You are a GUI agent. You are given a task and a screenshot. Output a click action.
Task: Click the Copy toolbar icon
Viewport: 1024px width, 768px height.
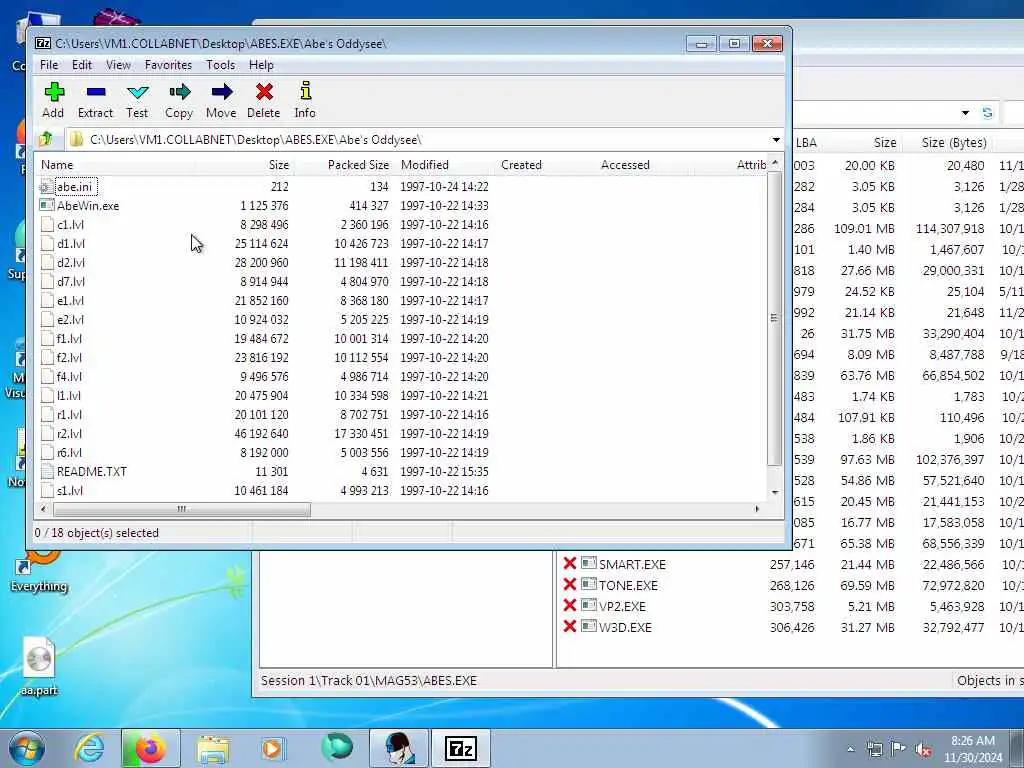pos(179,91)
